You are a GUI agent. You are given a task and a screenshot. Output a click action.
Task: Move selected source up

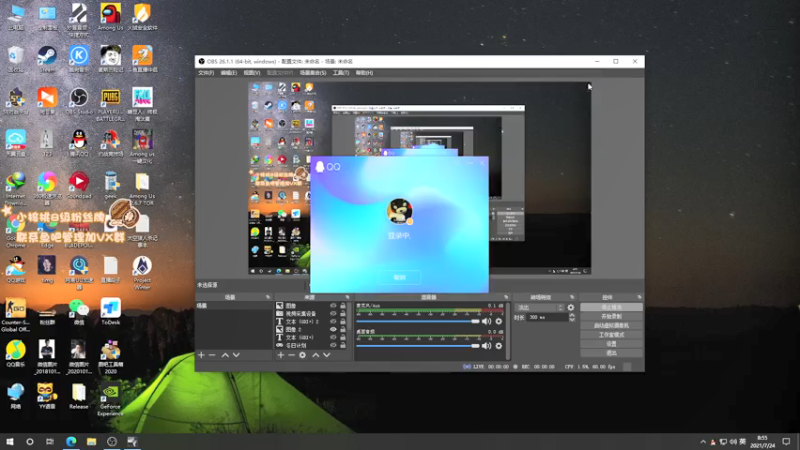(x=315, y=355)
